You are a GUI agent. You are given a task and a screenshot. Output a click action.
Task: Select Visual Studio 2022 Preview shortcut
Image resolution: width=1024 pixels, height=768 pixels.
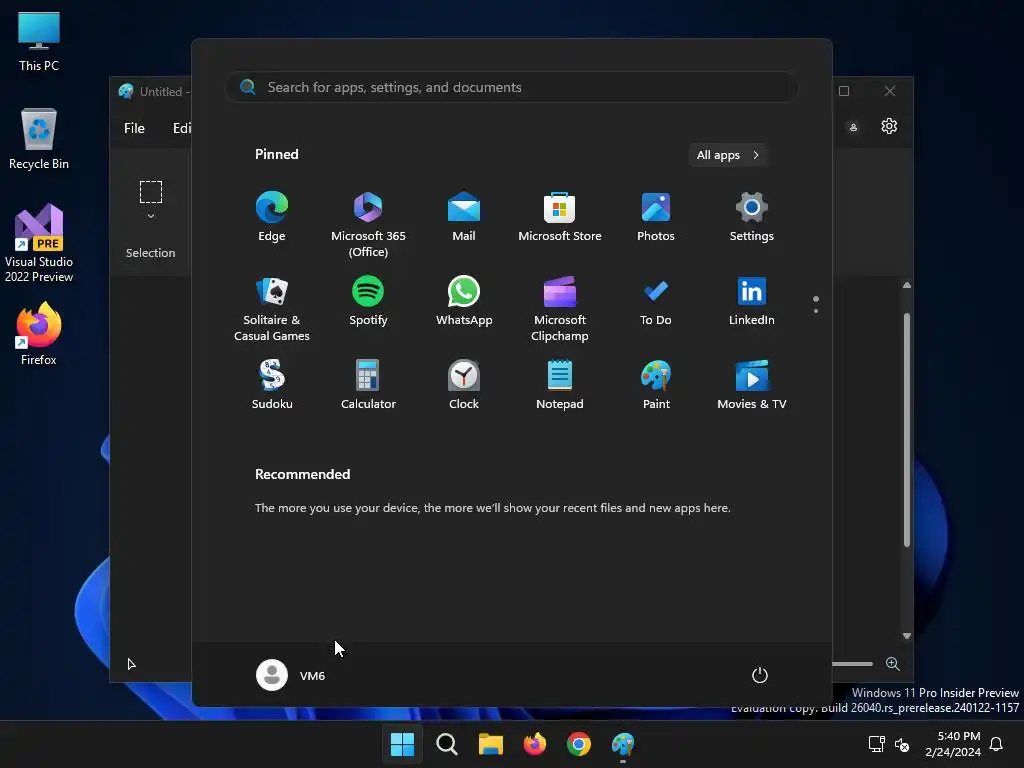click(39, 243)
